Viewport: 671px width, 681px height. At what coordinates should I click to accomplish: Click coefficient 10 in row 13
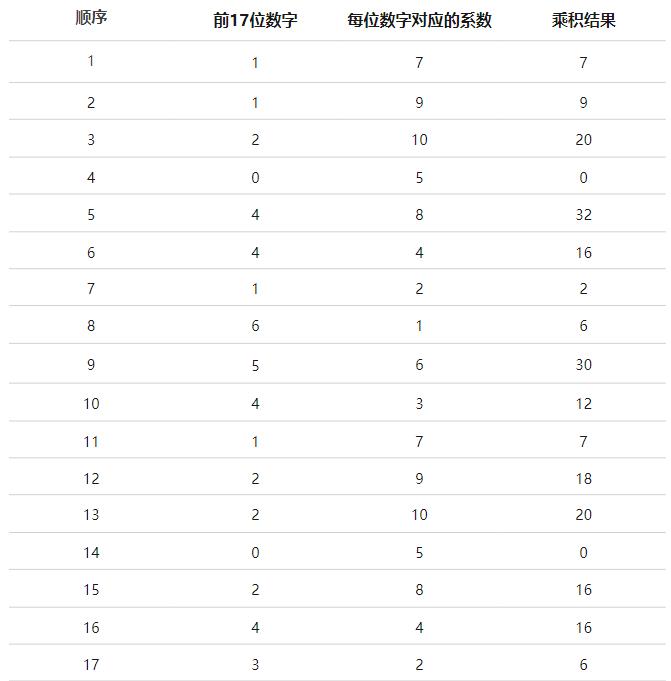419,515
